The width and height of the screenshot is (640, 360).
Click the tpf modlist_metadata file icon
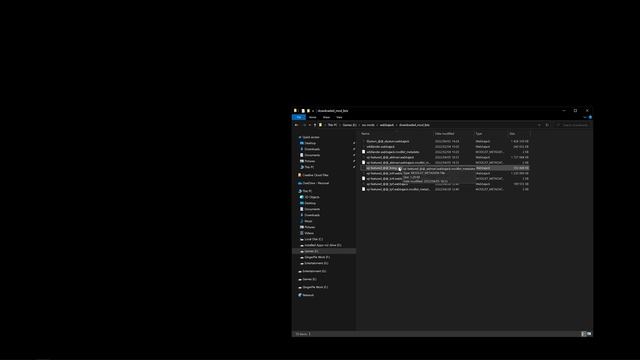pyautogui.click(x=363, y=189)
